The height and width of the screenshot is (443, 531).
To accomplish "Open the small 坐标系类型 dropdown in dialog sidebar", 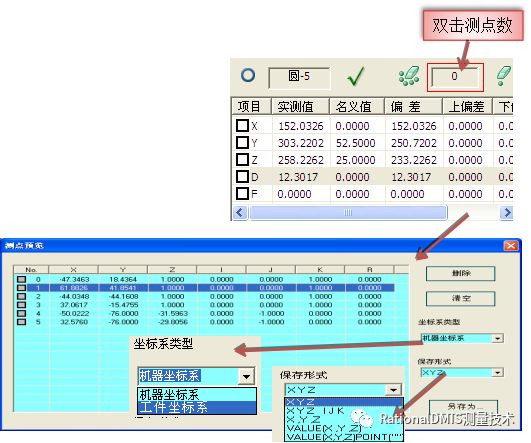I will 497,338.
